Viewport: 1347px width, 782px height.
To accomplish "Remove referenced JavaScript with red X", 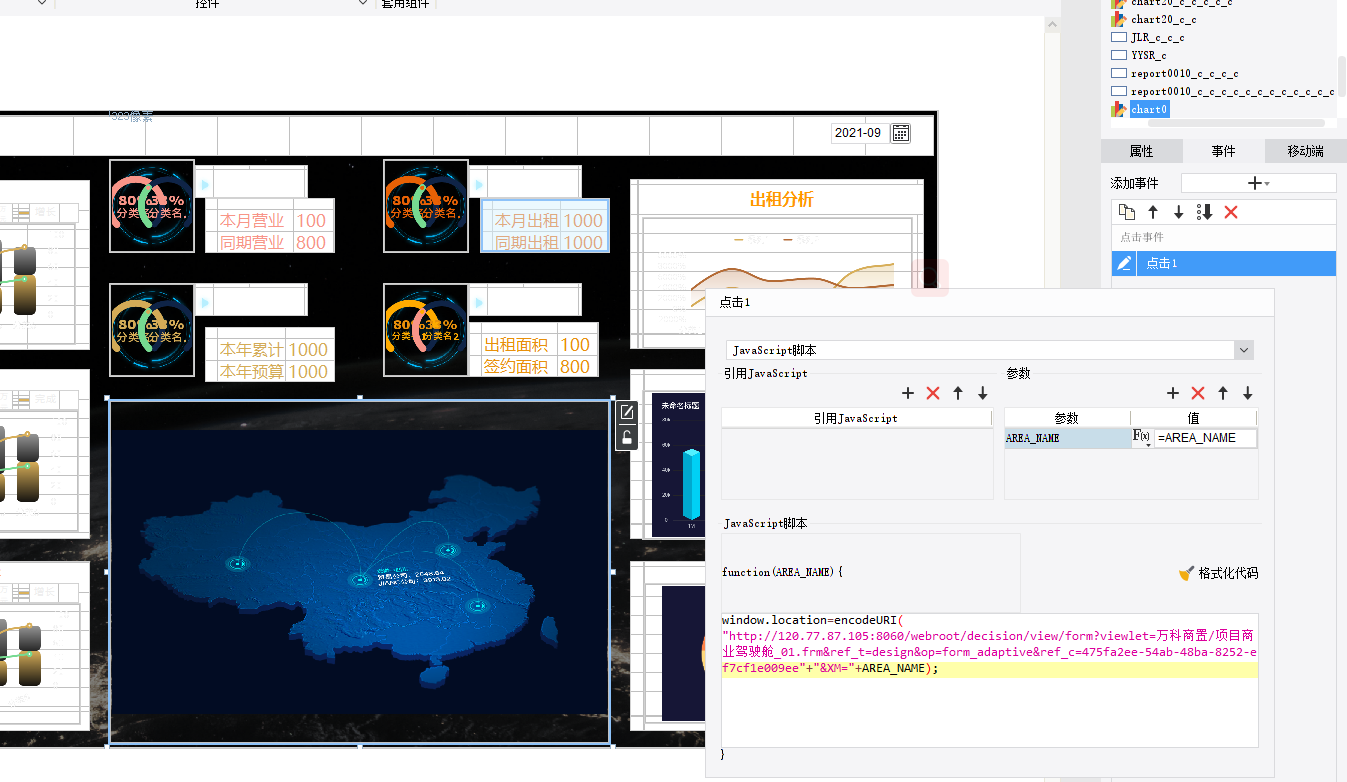I will pos(933,394).
